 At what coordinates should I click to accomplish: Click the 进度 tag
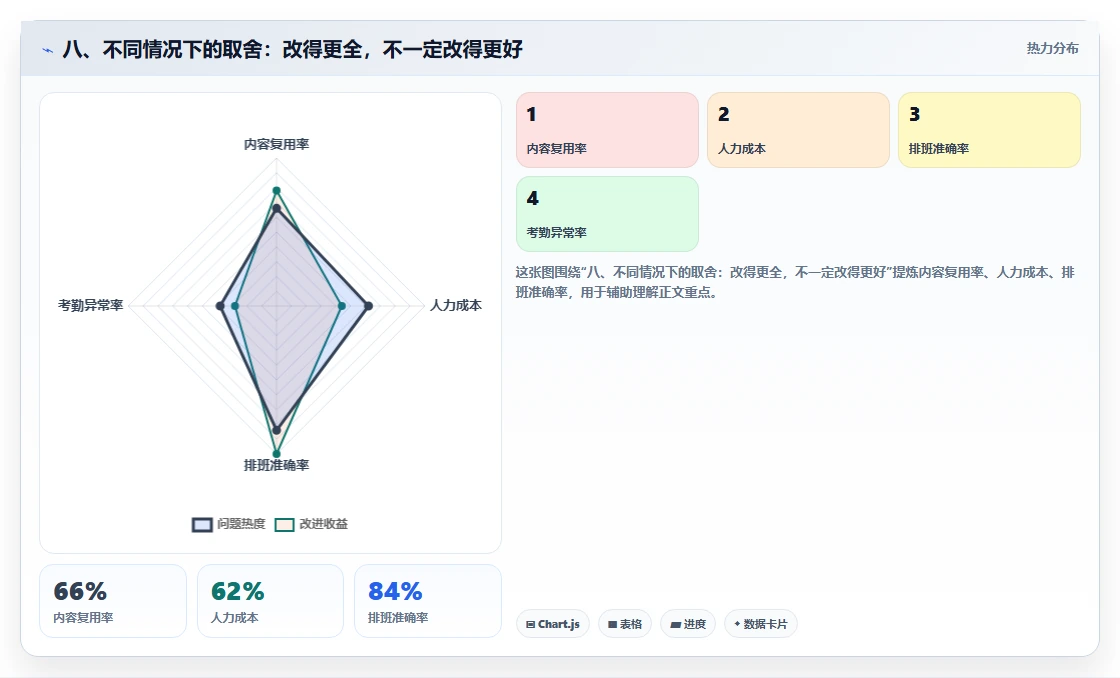tap(688, 624)
